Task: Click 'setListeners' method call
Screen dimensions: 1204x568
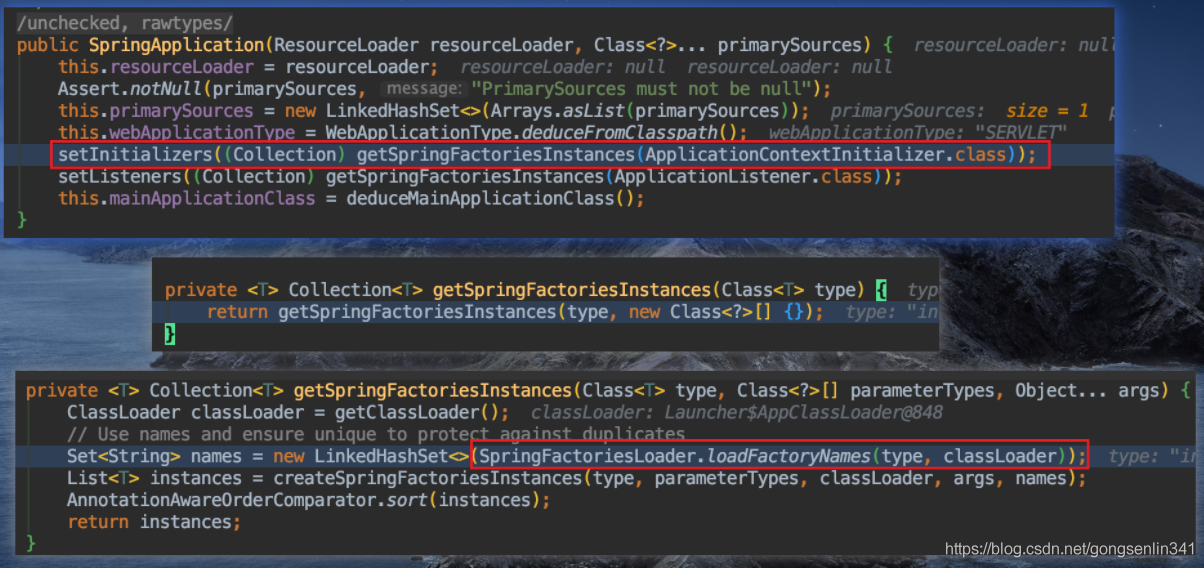Action: coord(120,177)
